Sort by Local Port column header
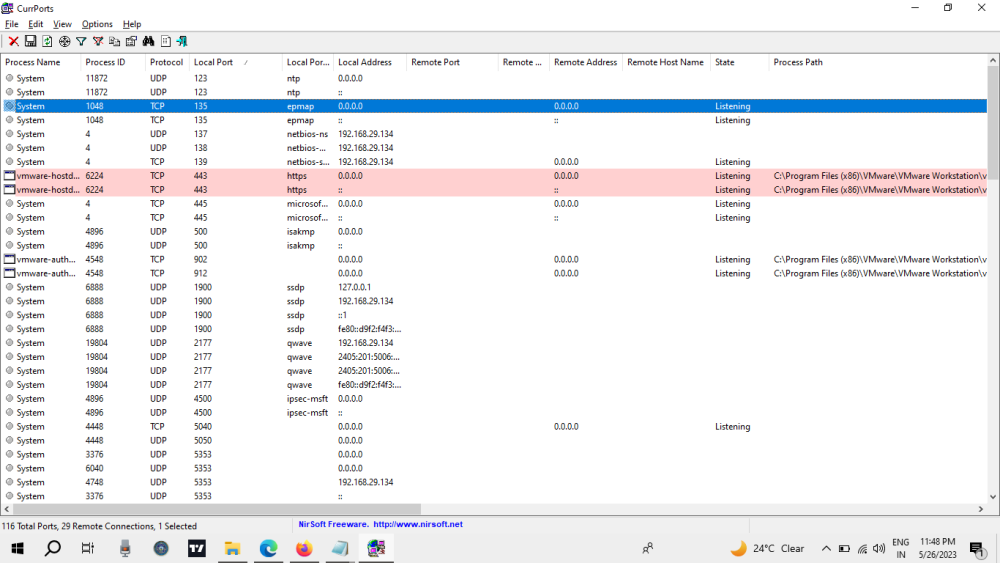The image size is (1000, 563). (x=214, y=62)
